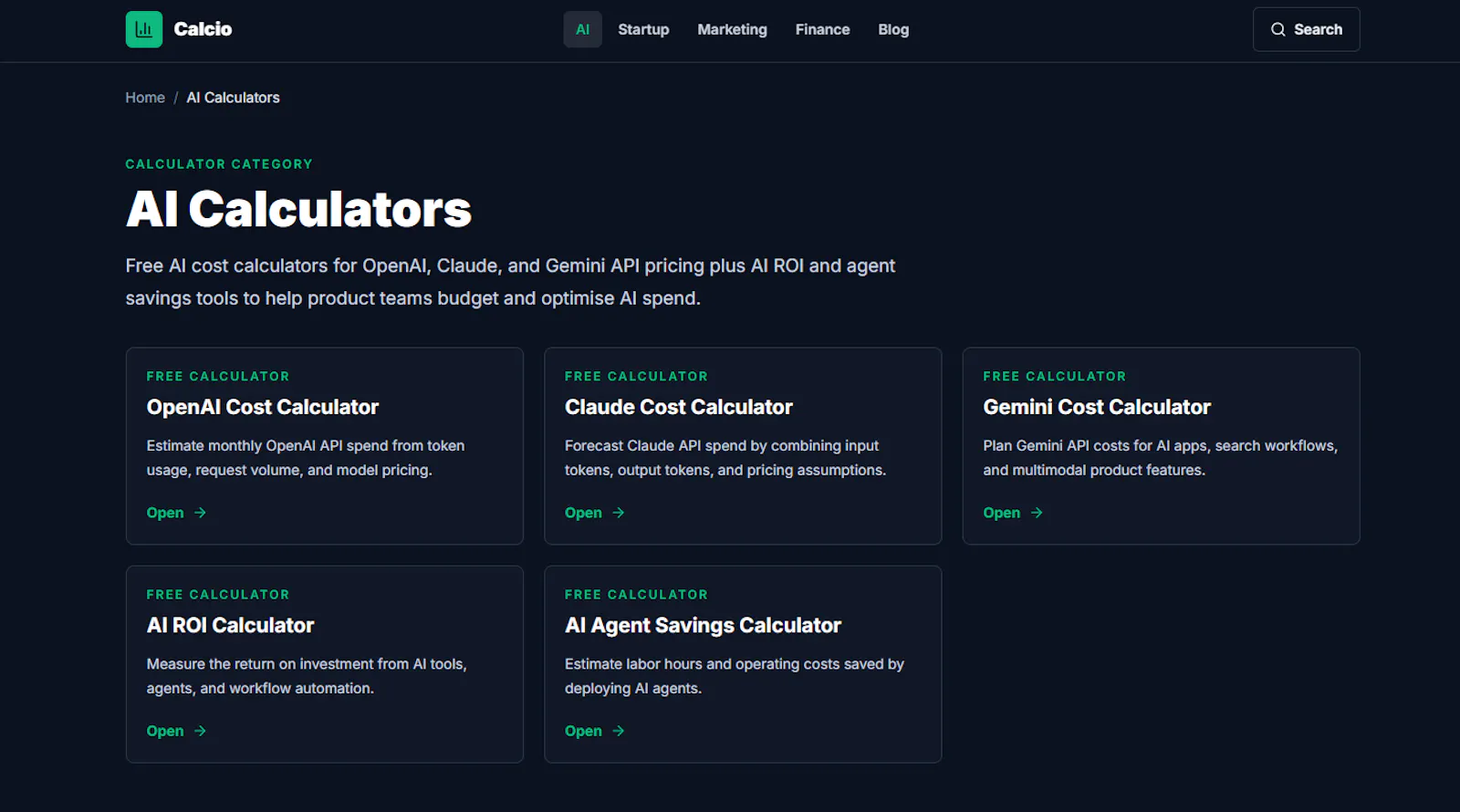Click the arrow icon on Claude Cost Calculator card

(x=619, y=513)
